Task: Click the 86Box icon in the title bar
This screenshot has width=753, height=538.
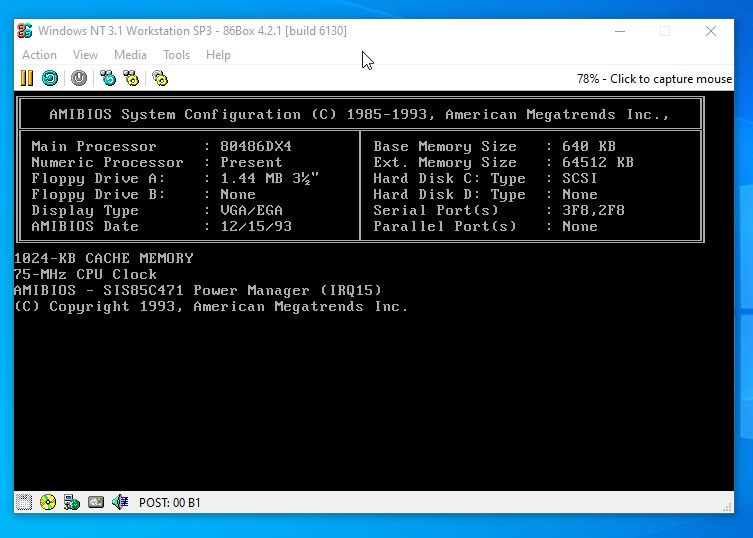Action: 25,31
